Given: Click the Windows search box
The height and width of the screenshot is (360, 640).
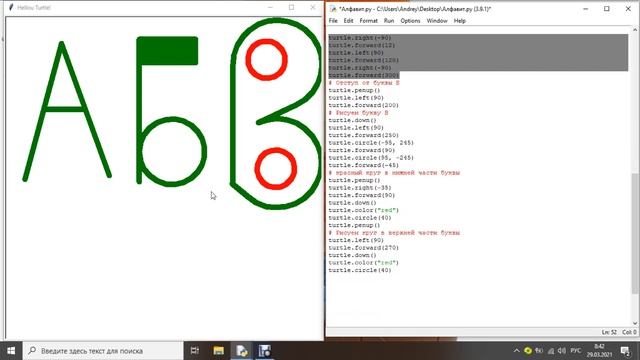Looking at the screenshot, I should point(103,351).
